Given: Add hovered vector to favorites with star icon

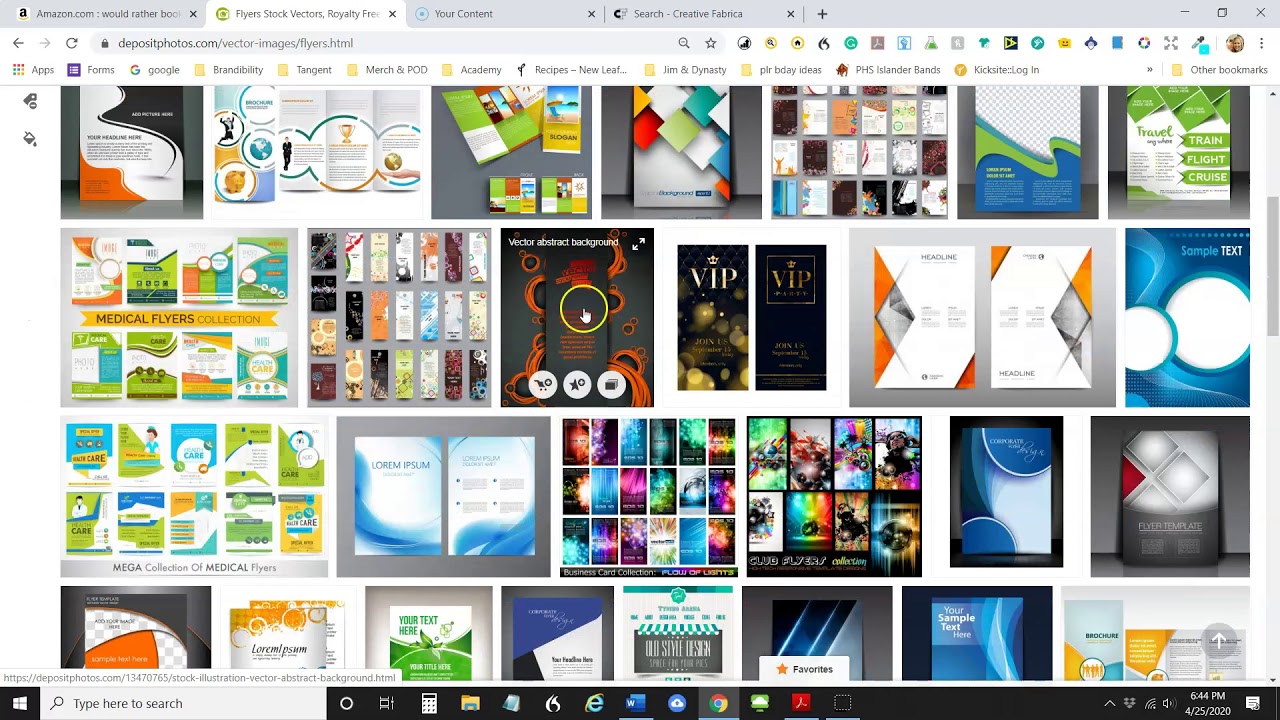Looking at the screenshot, I should [x=577, y=384].
